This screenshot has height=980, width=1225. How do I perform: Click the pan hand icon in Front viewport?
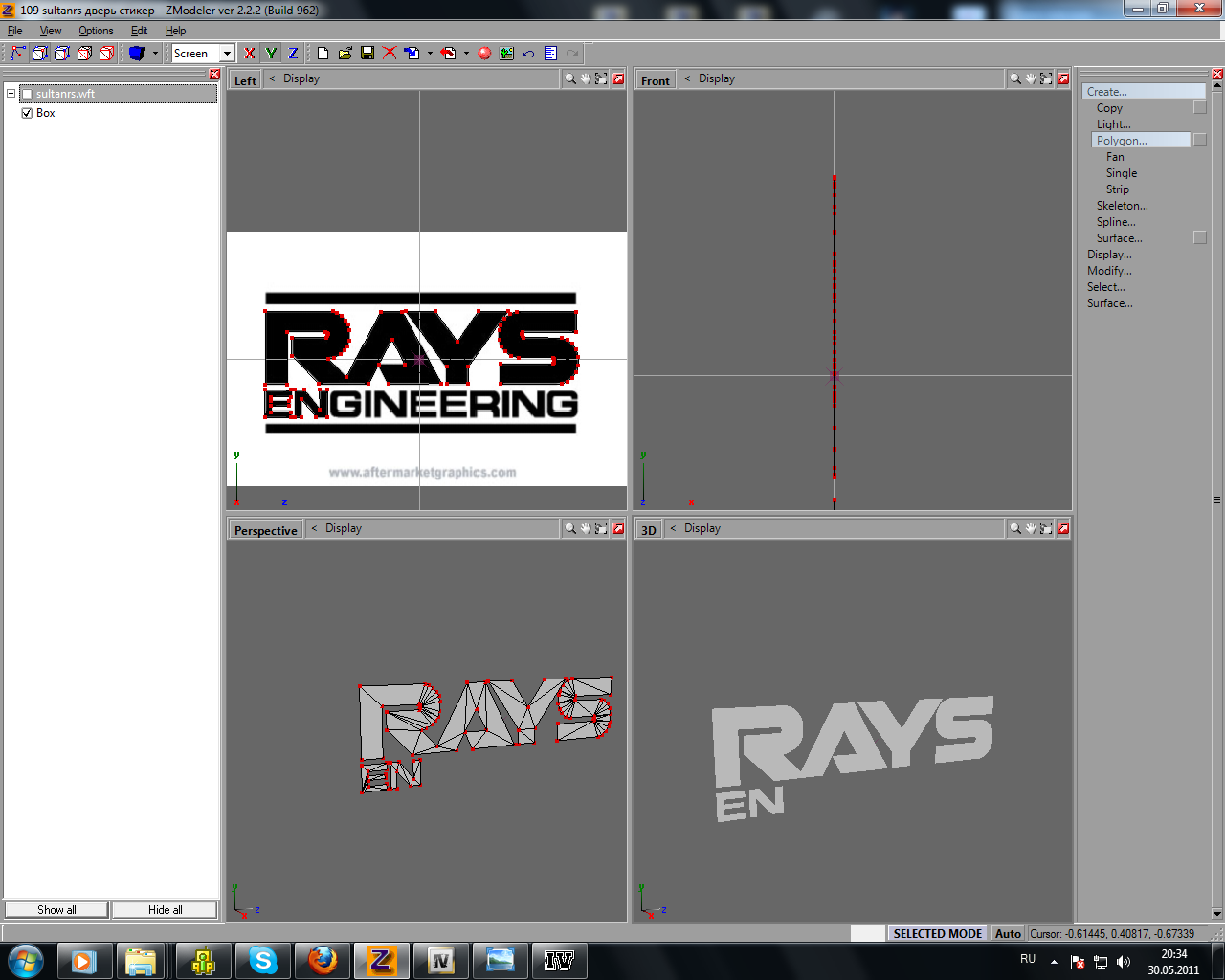[1031, 79]
